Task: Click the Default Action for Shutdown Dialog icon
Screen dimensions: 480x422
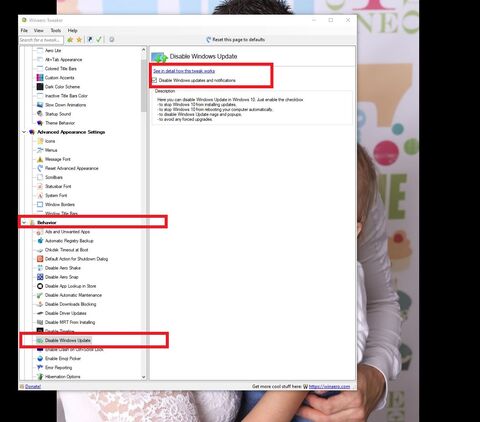Action: click(40, 259)
